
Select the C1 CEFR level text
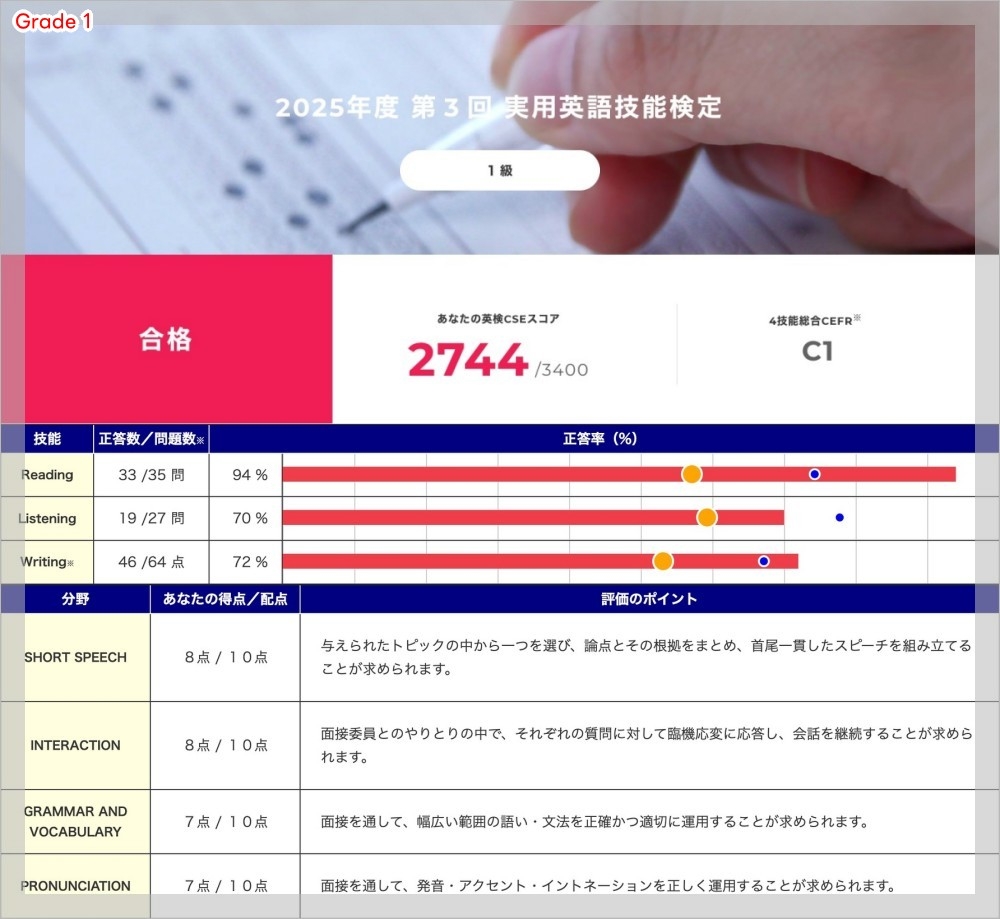[817, 351]
